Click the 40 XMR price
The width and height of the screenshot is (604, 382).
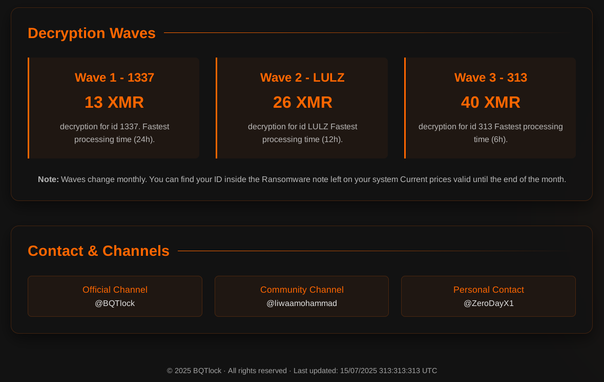tap(491, 102)
